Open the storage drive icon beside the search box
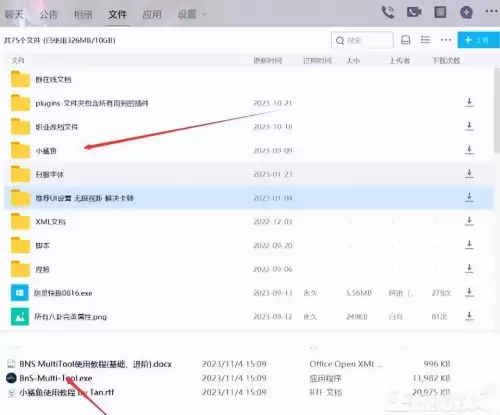Screen dimensions: 500x415 coord(405,40)
